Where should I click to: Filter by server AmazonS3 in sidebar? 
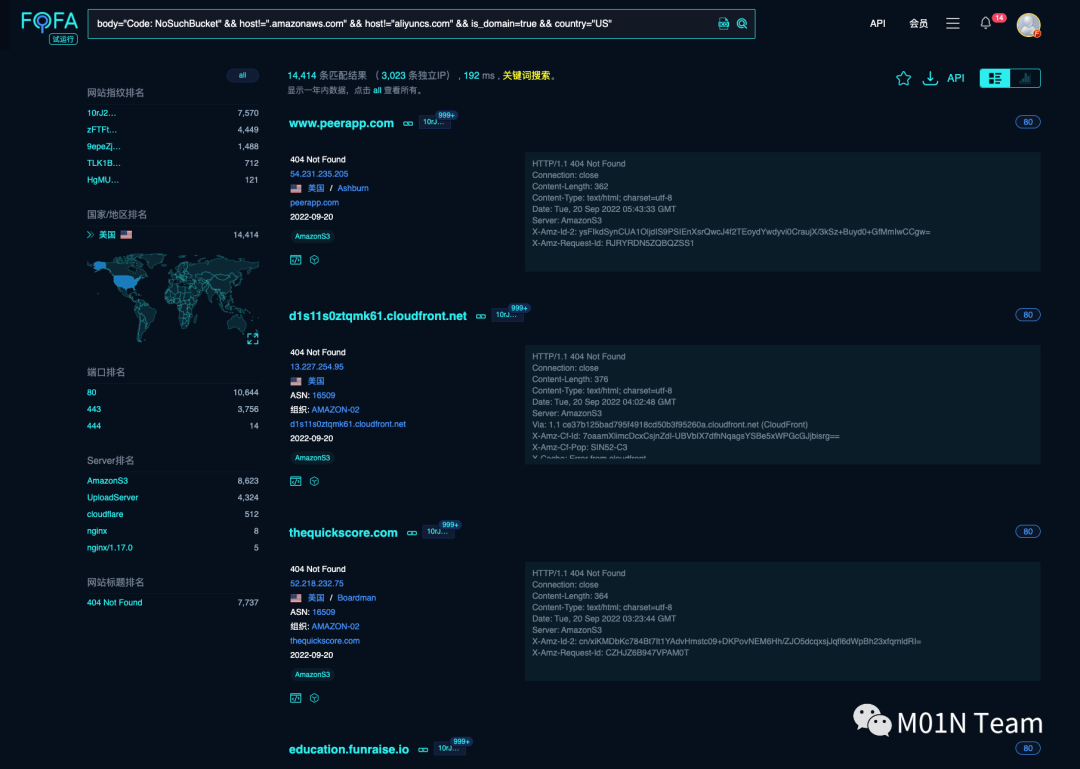[107, 481]
